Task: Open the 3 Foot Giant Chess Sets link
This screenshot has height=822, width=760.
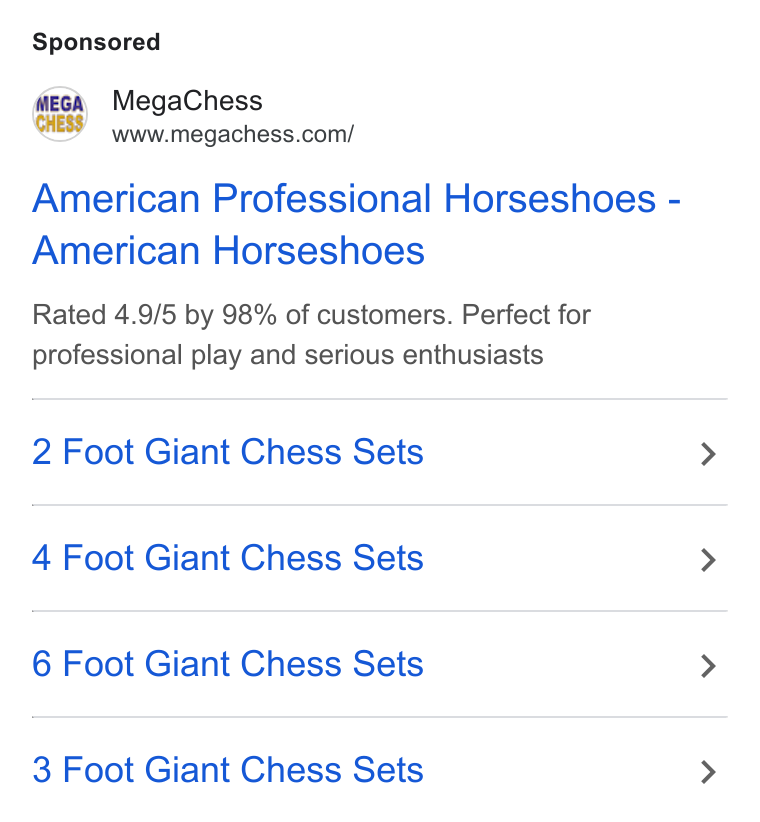Action: (227, 770)
